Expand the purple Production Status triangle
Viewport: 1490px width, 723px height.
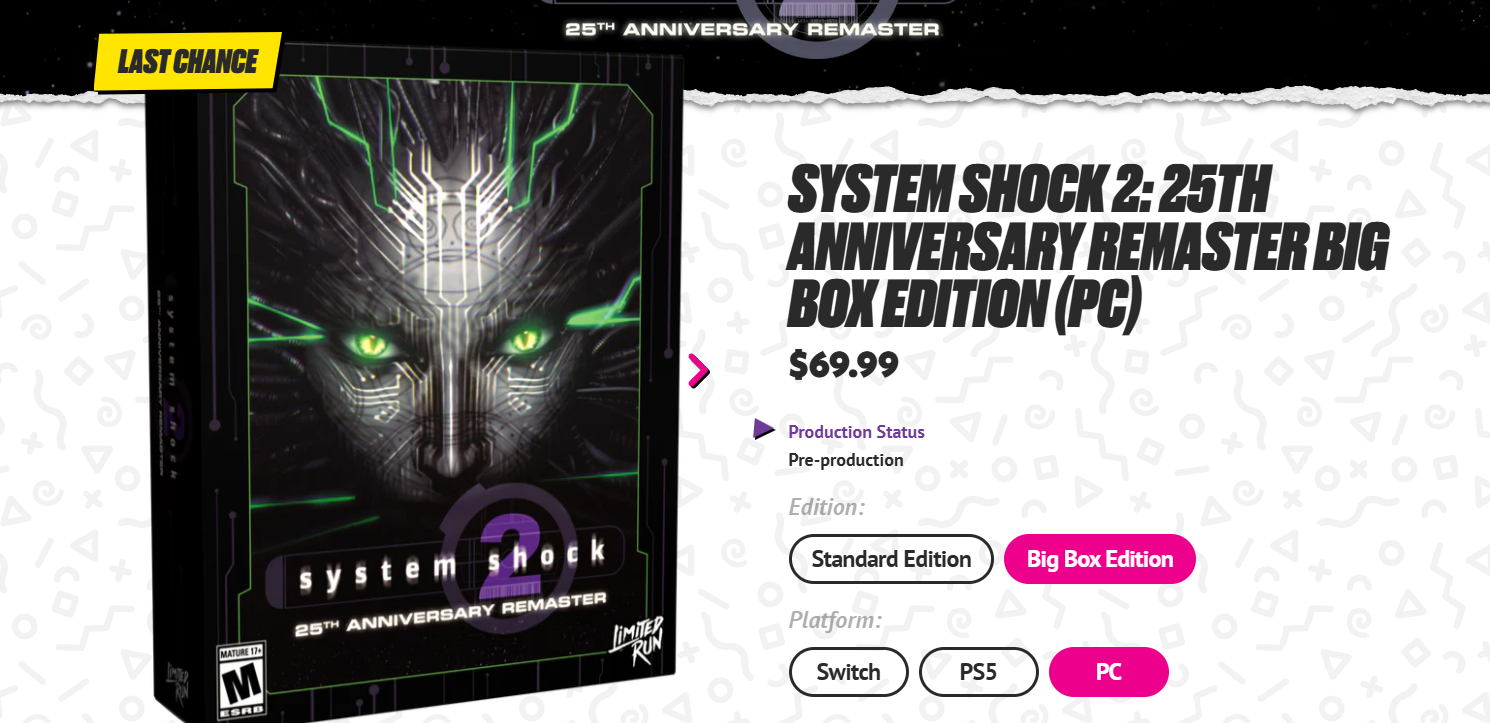pos(764,430)
